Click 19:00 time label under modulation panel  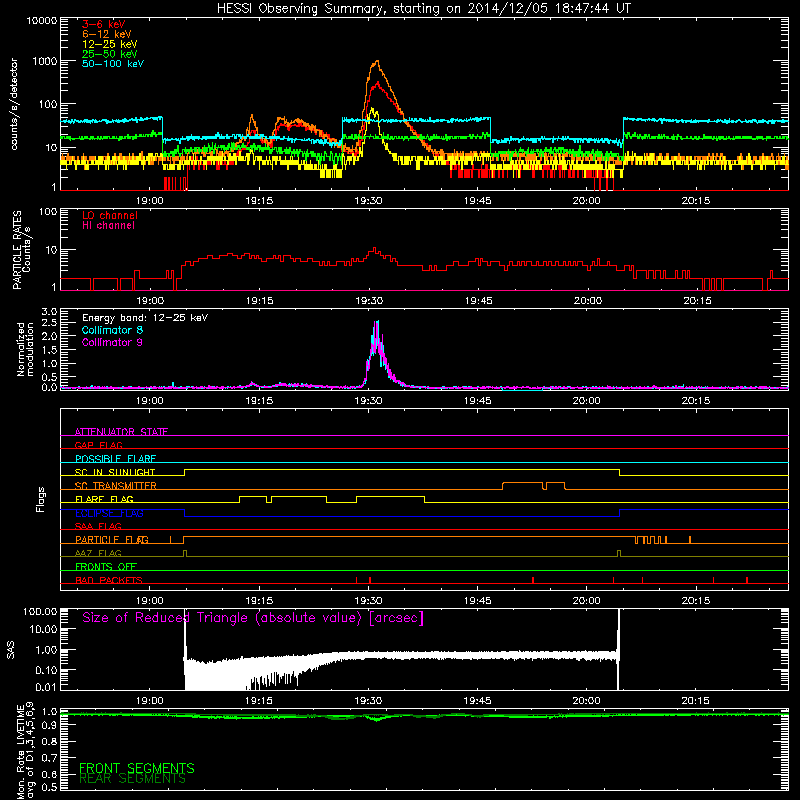149,401
